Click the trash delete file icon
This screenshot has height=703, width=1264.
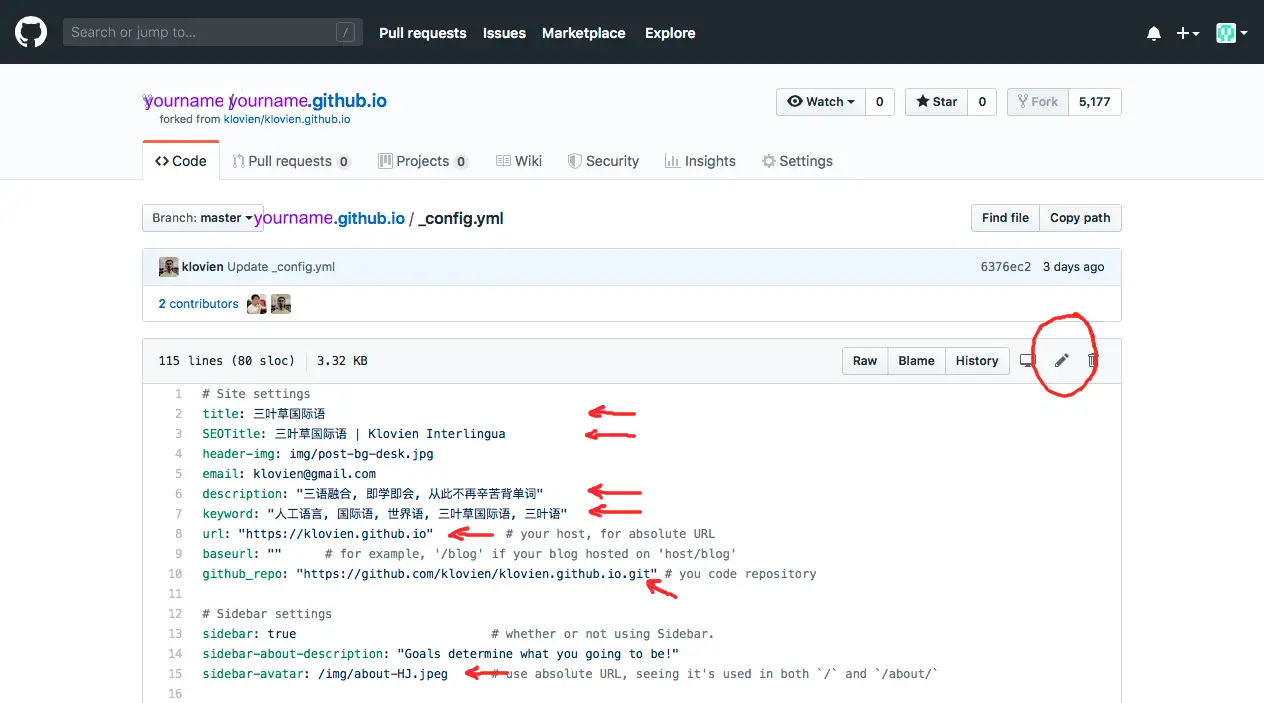coord(1093,361)
